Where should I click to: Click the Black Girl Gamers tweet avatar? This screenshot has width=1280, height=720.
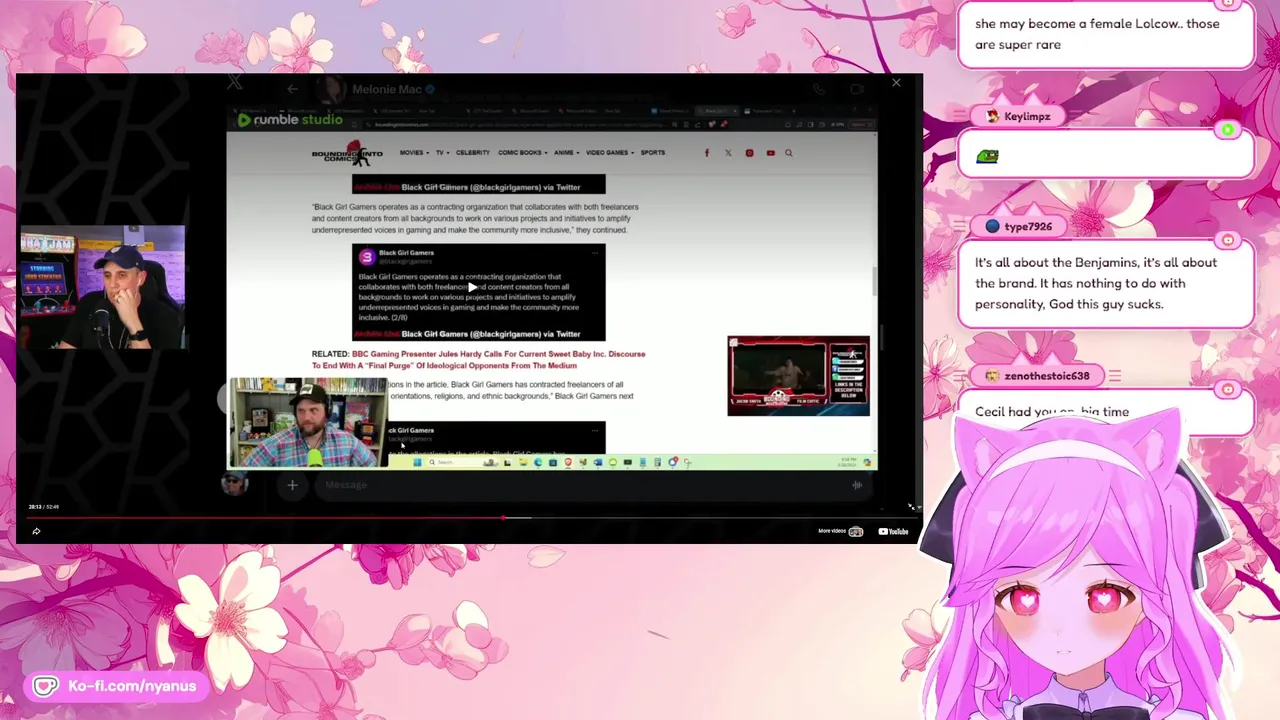pos(366,257)
